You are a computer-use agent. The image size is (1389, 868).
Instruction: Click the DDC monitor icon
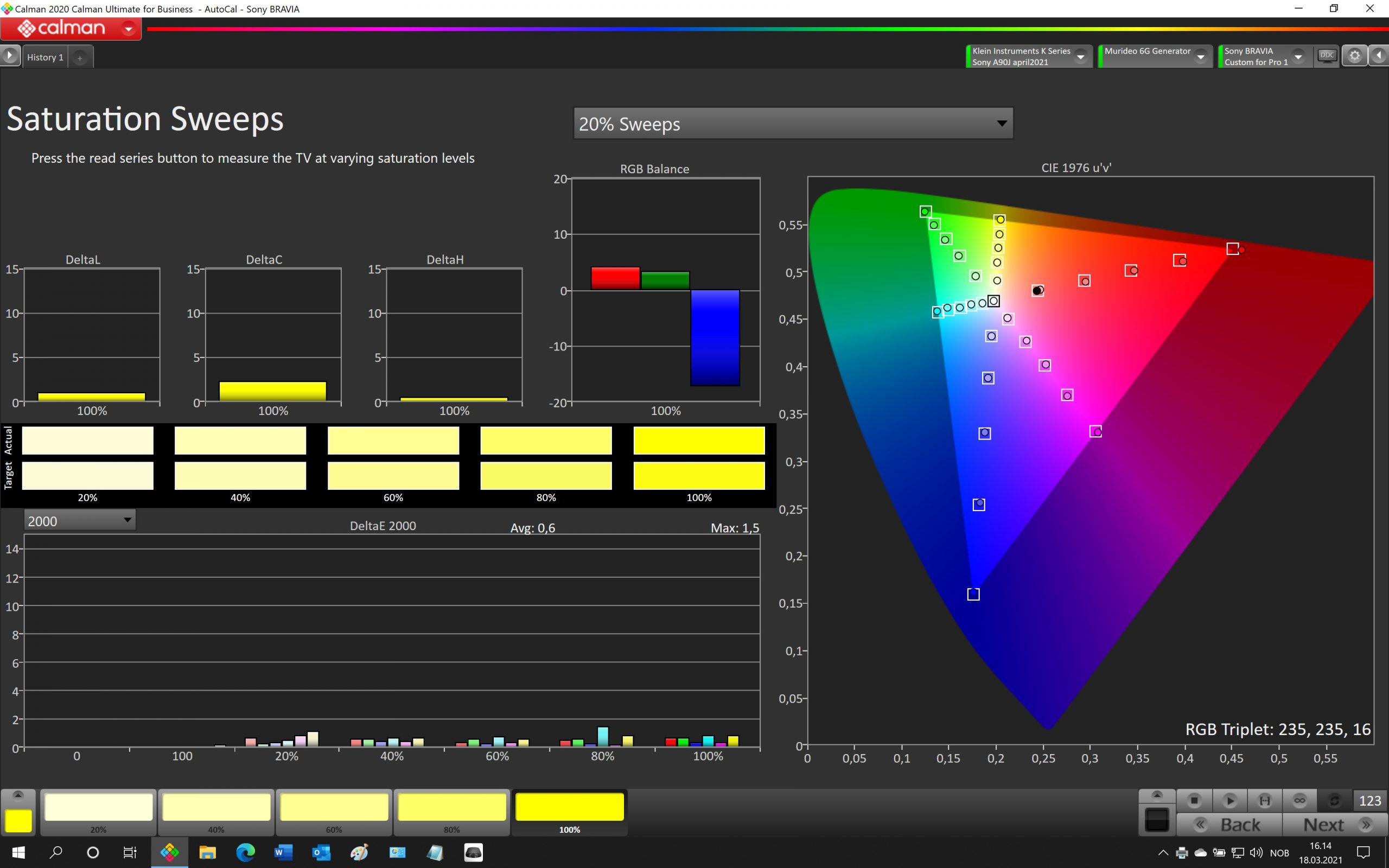pos(1327,56)
